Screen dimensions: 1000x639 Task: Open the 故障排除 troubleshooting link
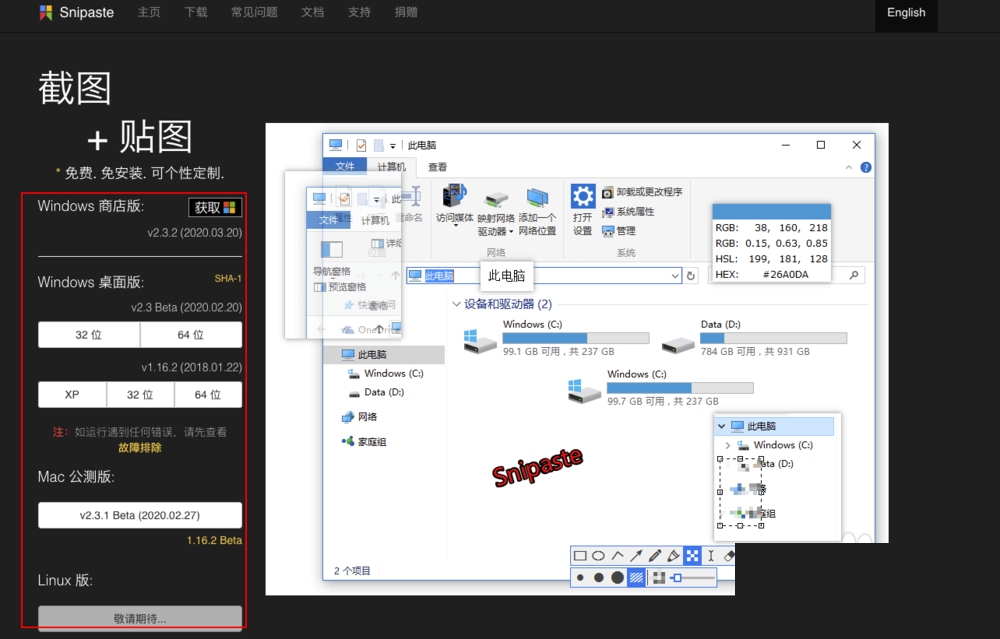pyautogui.click(x=140, y=448)
